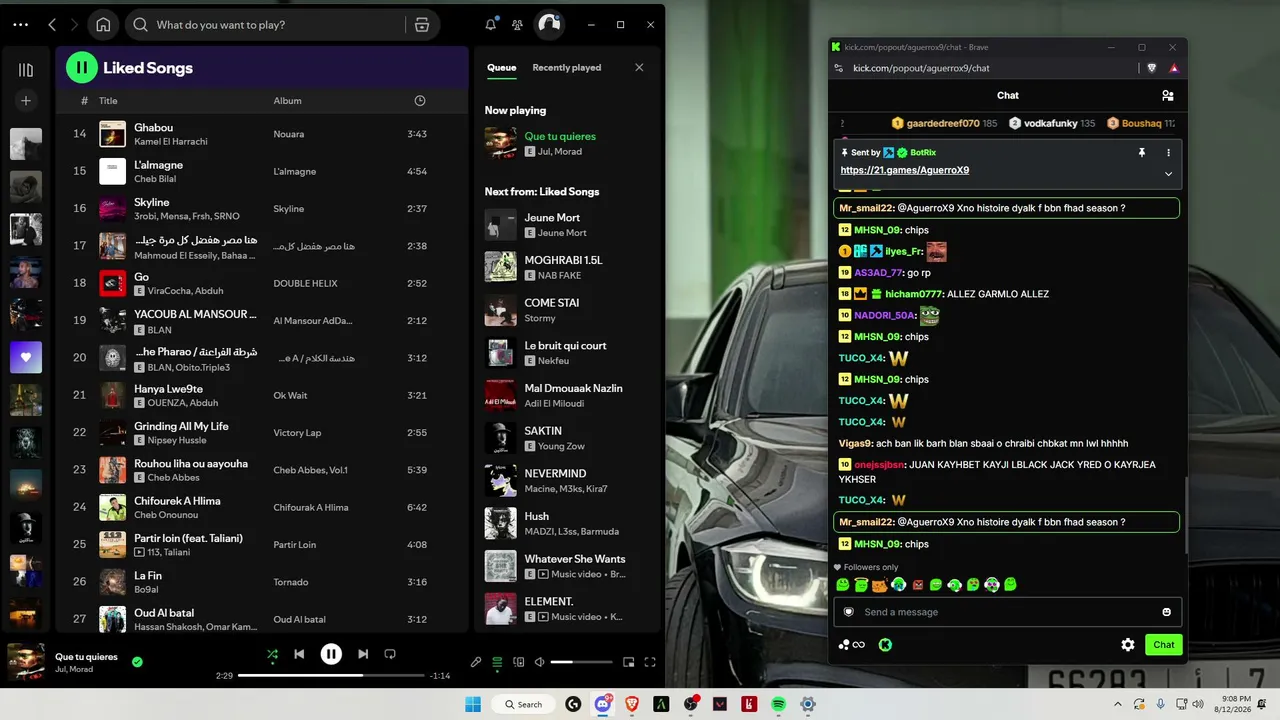This screenshot has height=720, width=1280.
Task: Open the lyrics microphone icon in player bar
Action: coord(476,662)
